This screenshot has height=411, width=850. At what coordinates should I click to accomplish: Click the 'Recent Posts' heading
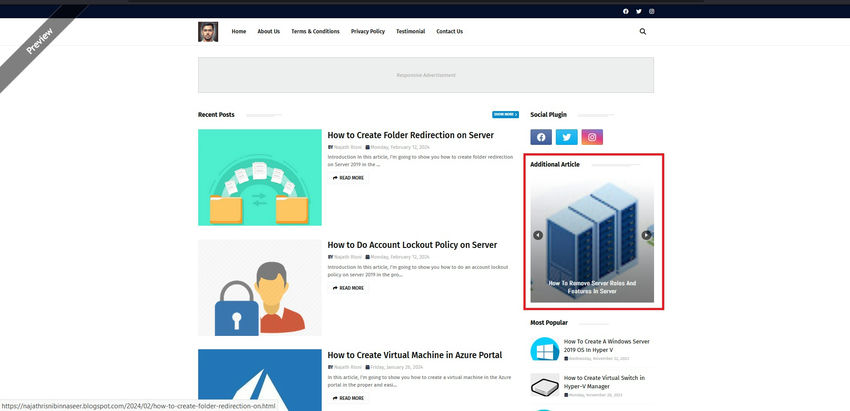[216, 114]
